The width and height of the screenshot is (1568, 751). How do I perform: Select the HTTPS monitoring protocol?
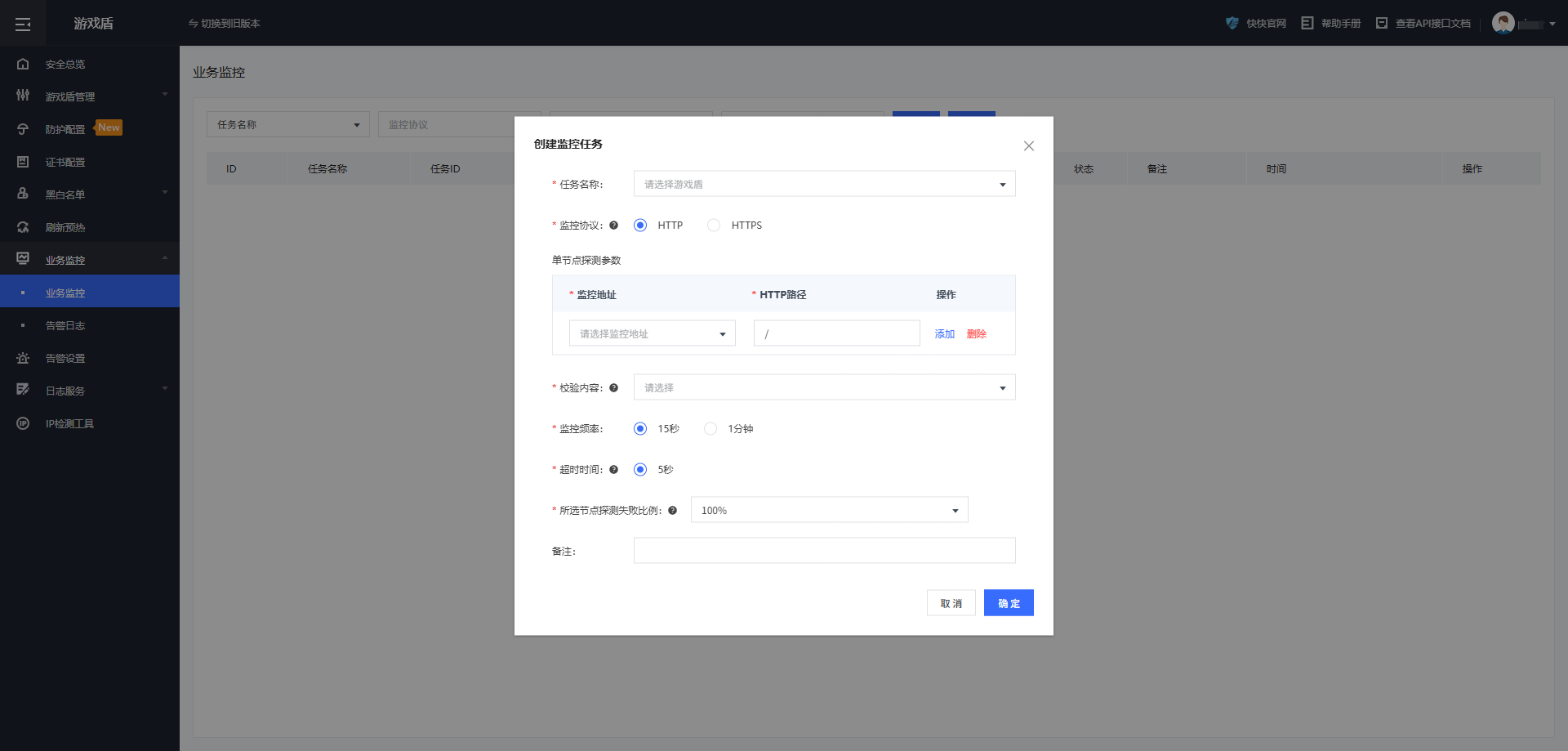pos(714,225)
